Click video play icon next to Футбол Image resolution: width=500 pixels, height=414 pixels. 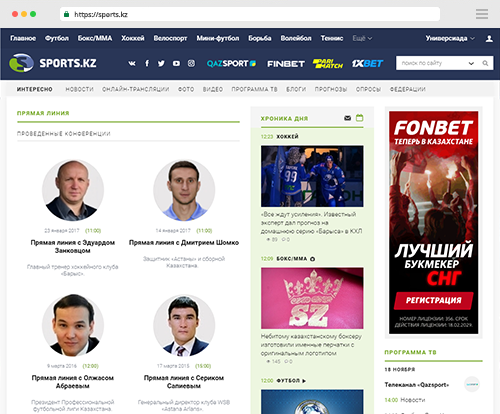[x=304, y=381]
